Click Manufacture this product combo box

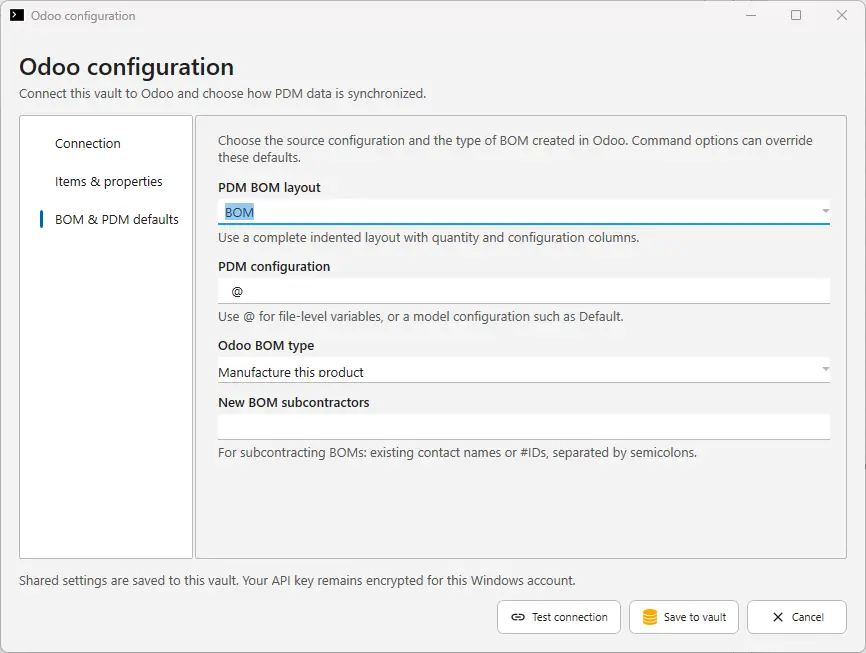click(x=524, y=370)
